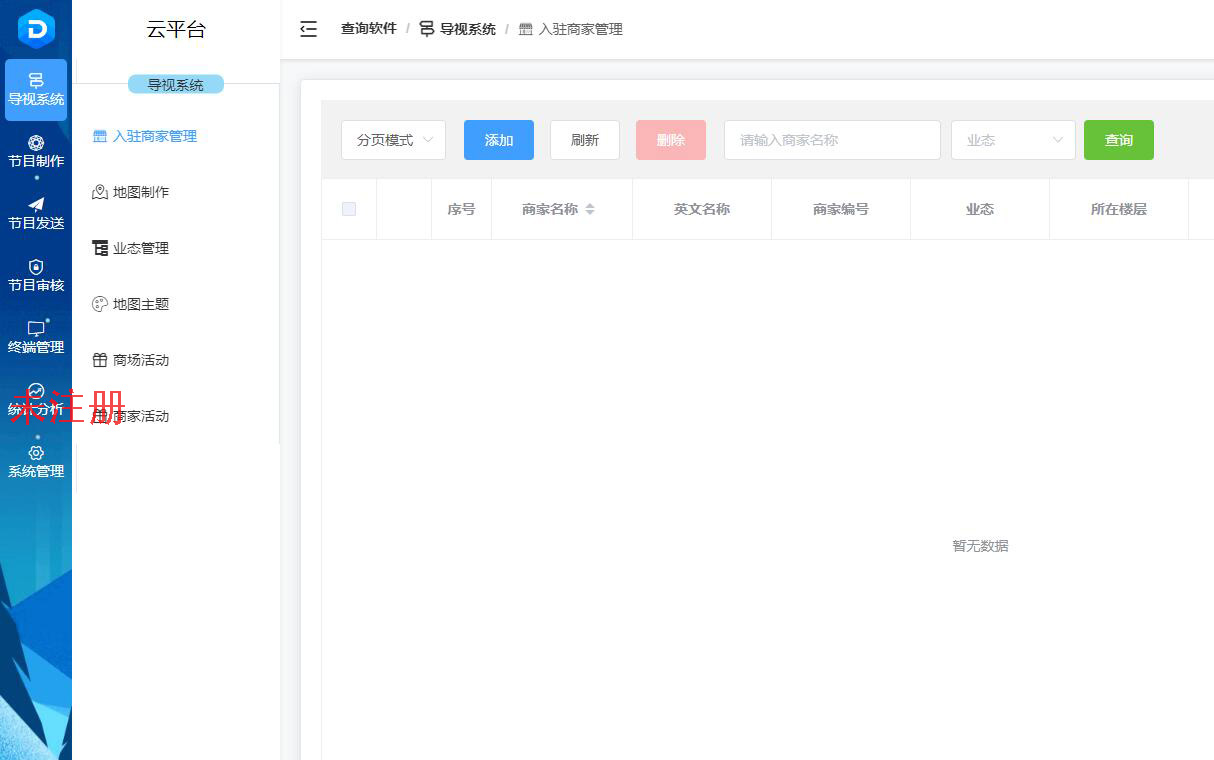
Task: Open the 业态 filter dropdown
Action: pyautogui.click(x=1012, y=140)
